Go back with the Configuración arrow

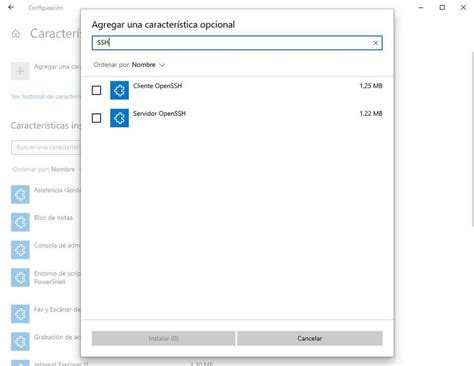(x=11, y=7)
